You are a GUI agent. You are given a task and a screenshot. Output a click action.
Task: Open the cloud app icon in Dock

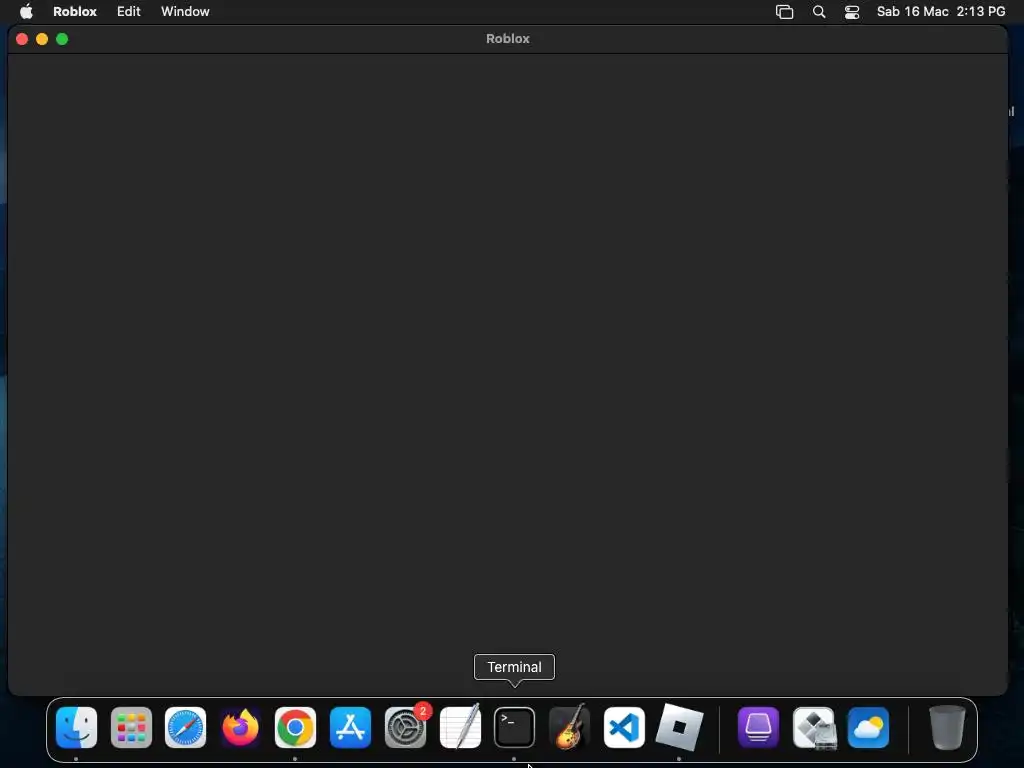(x=869, y=728)
